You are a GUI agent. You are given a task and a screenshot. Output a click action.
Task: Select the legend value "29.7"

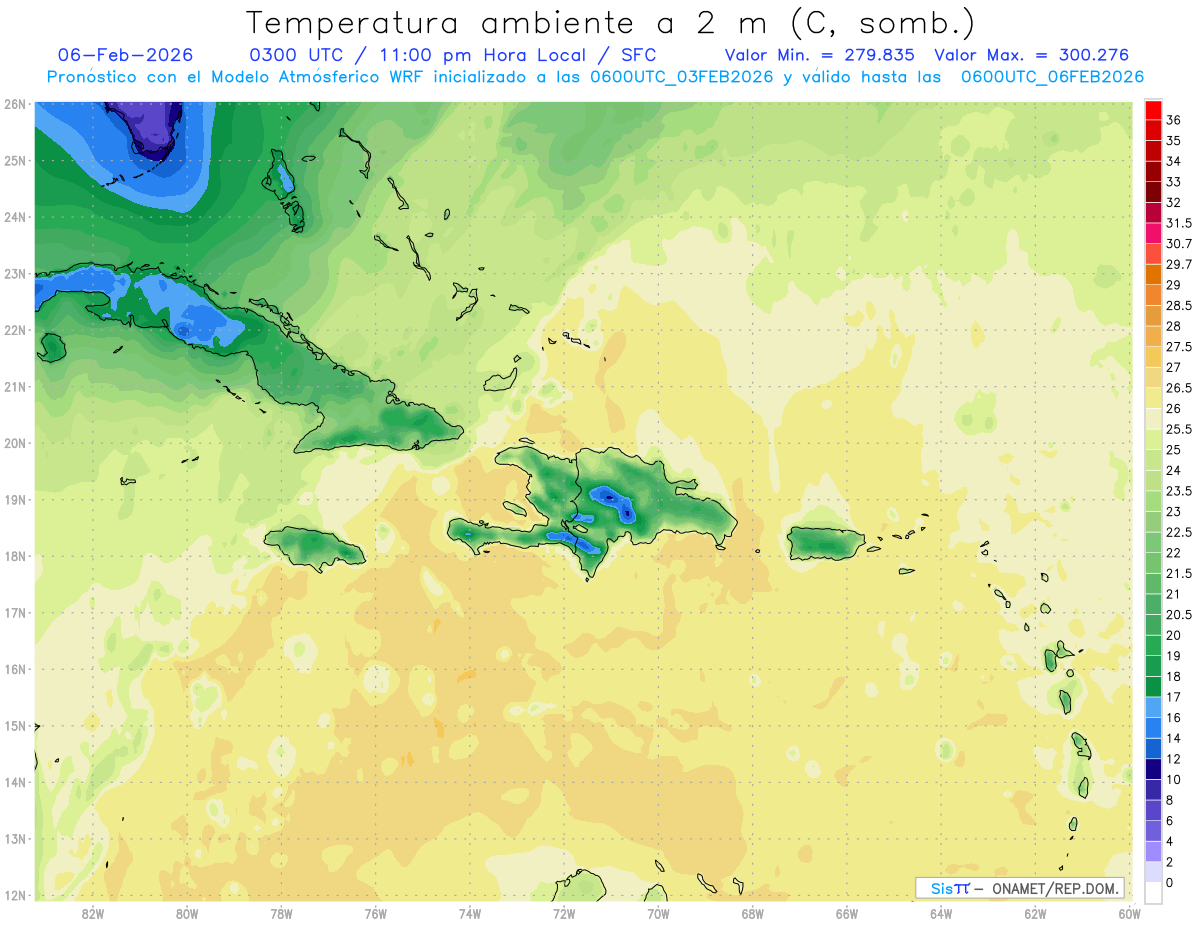point(1179,264)
